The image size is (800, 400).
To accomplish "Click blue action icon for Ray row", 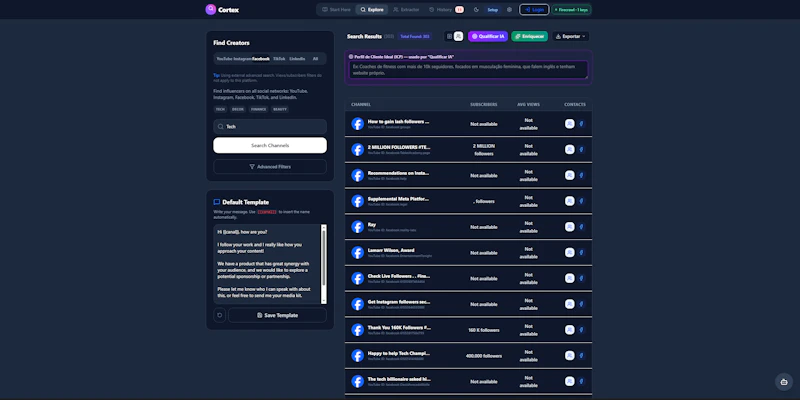I will [581, 227].
